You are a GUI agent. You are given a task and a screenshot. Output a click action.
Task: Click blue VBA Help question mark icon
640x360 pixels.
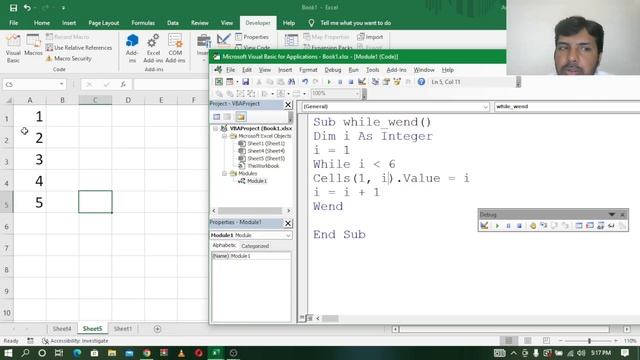421,82
